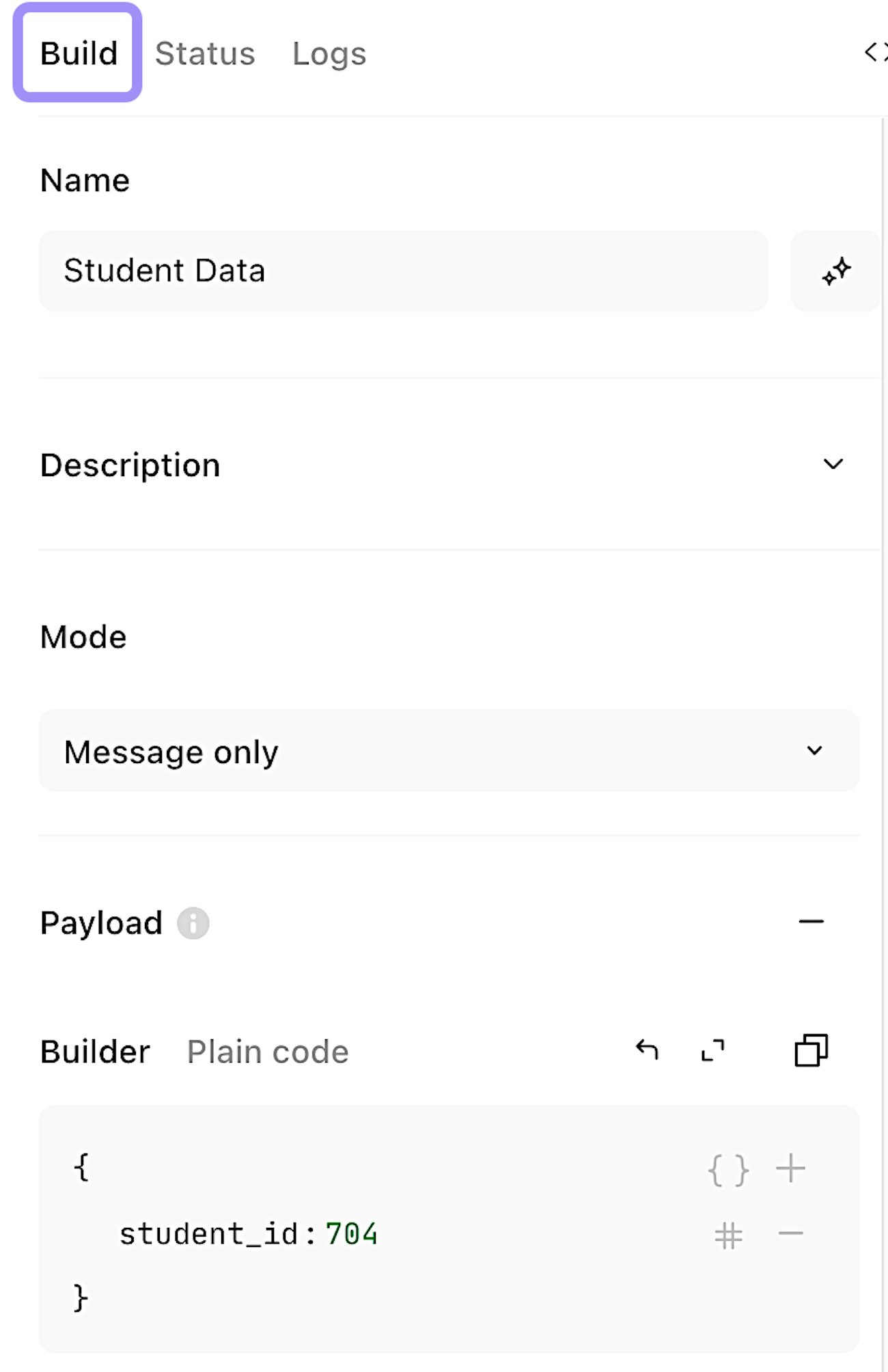
Task: Collapse the Payload section
Action: pos(811,922)
